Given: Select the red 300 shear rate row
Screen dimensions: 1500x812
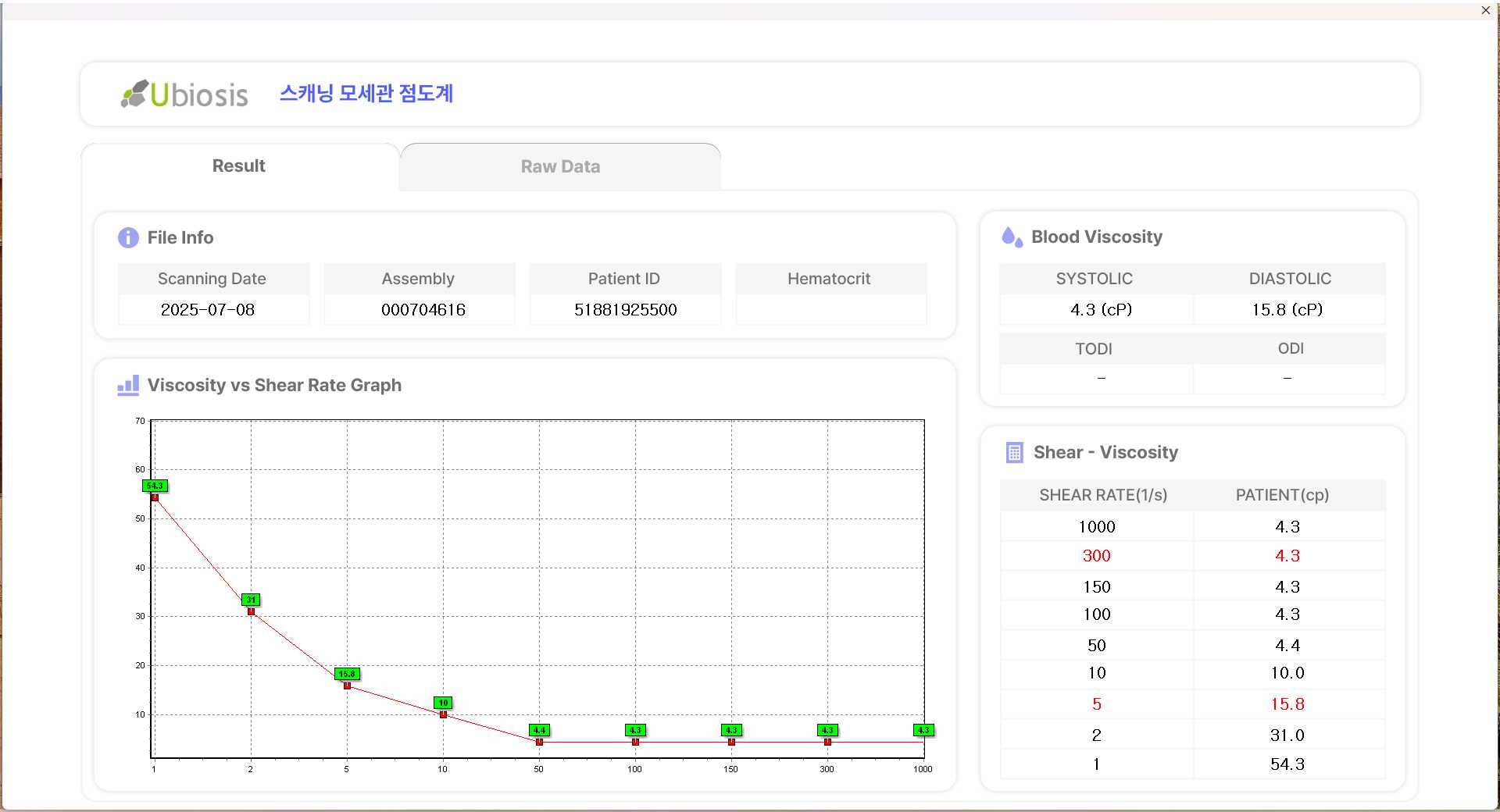Looking at the screenshot, I should 1096,556.
